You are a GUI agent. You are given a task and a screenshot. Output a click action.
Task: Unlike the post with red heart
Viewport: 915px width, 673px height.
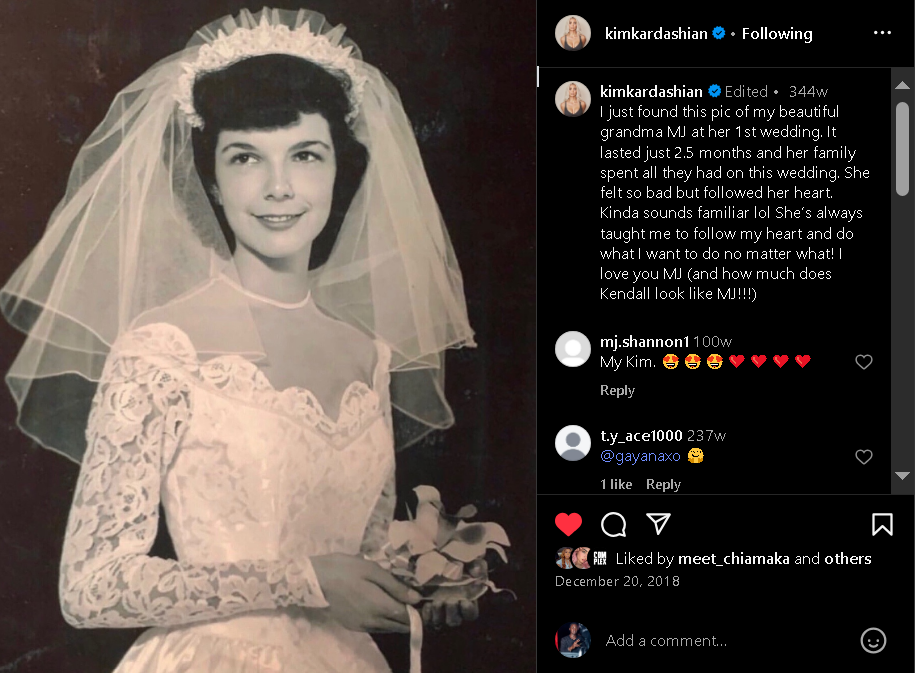tap(568, 524)
